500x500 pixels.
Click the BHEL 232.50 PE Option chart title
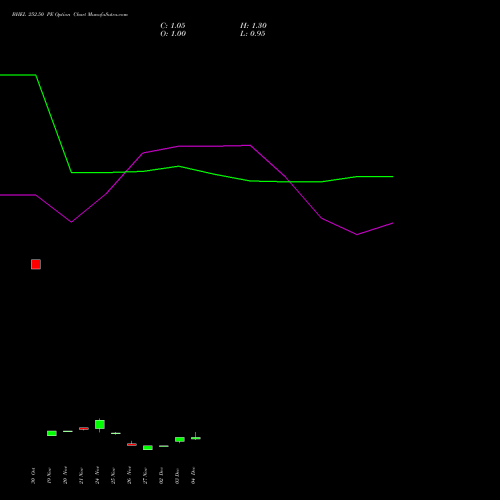(70, 14)
